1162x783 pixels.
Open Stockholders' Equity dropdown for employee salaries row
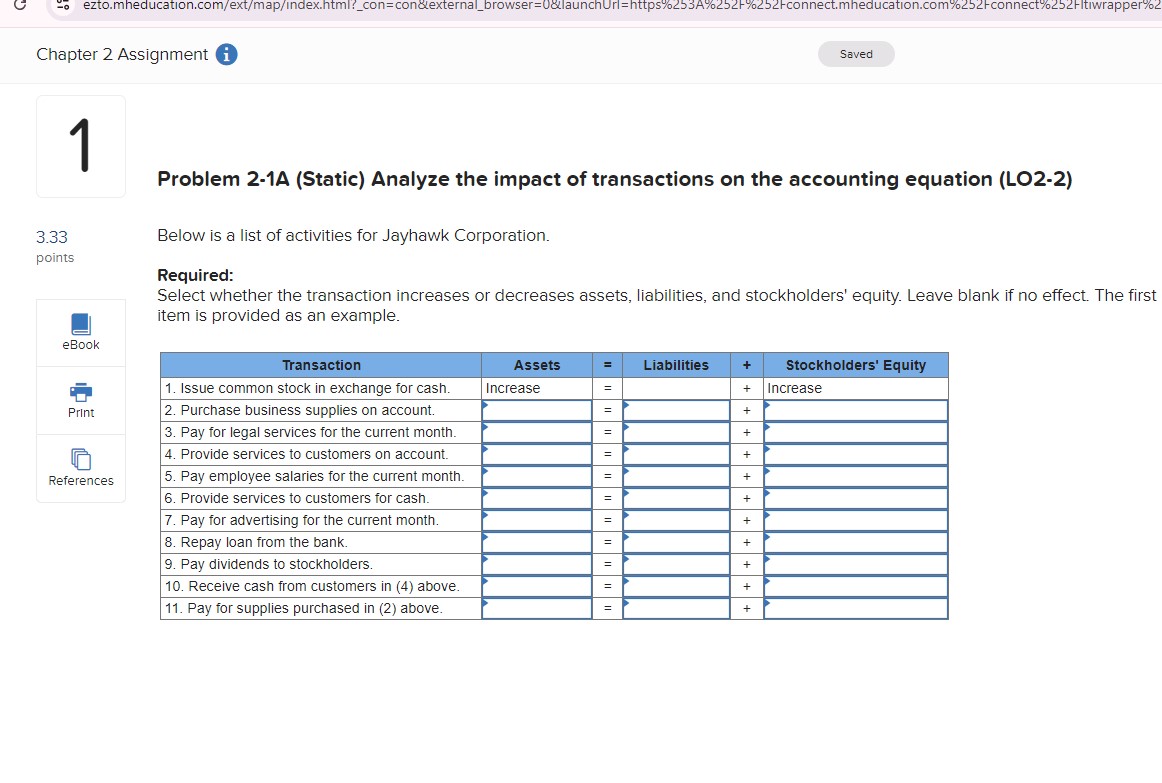855,476
